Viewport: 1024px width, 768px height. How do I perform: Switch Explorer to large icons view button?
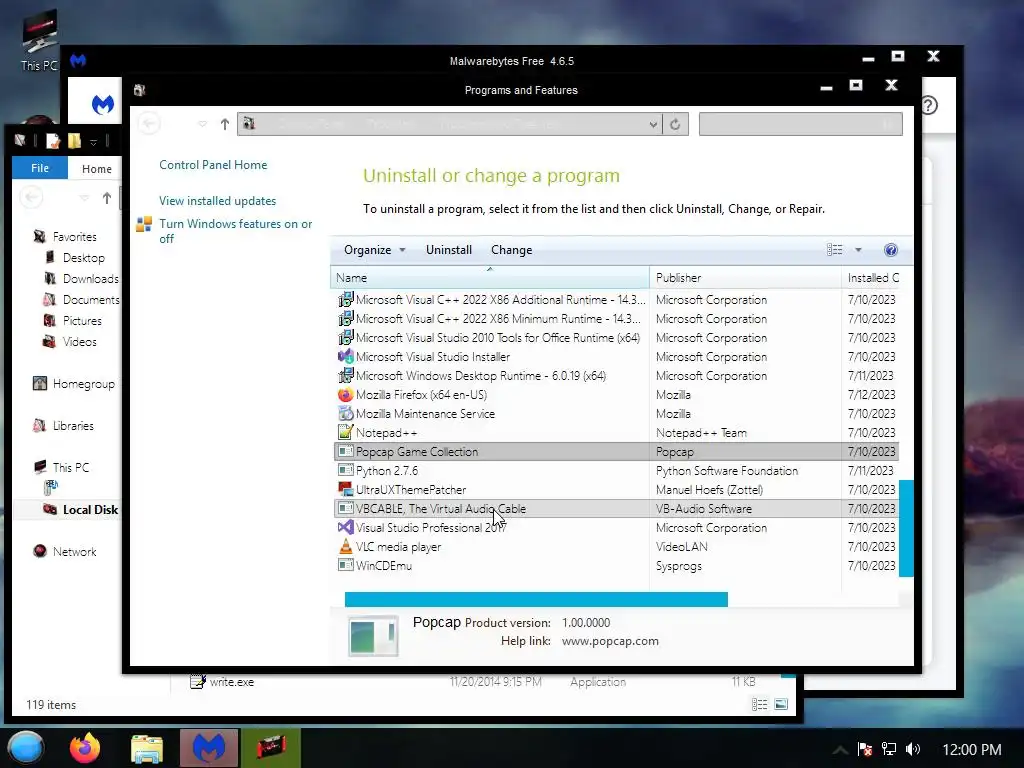pos(781,704)
